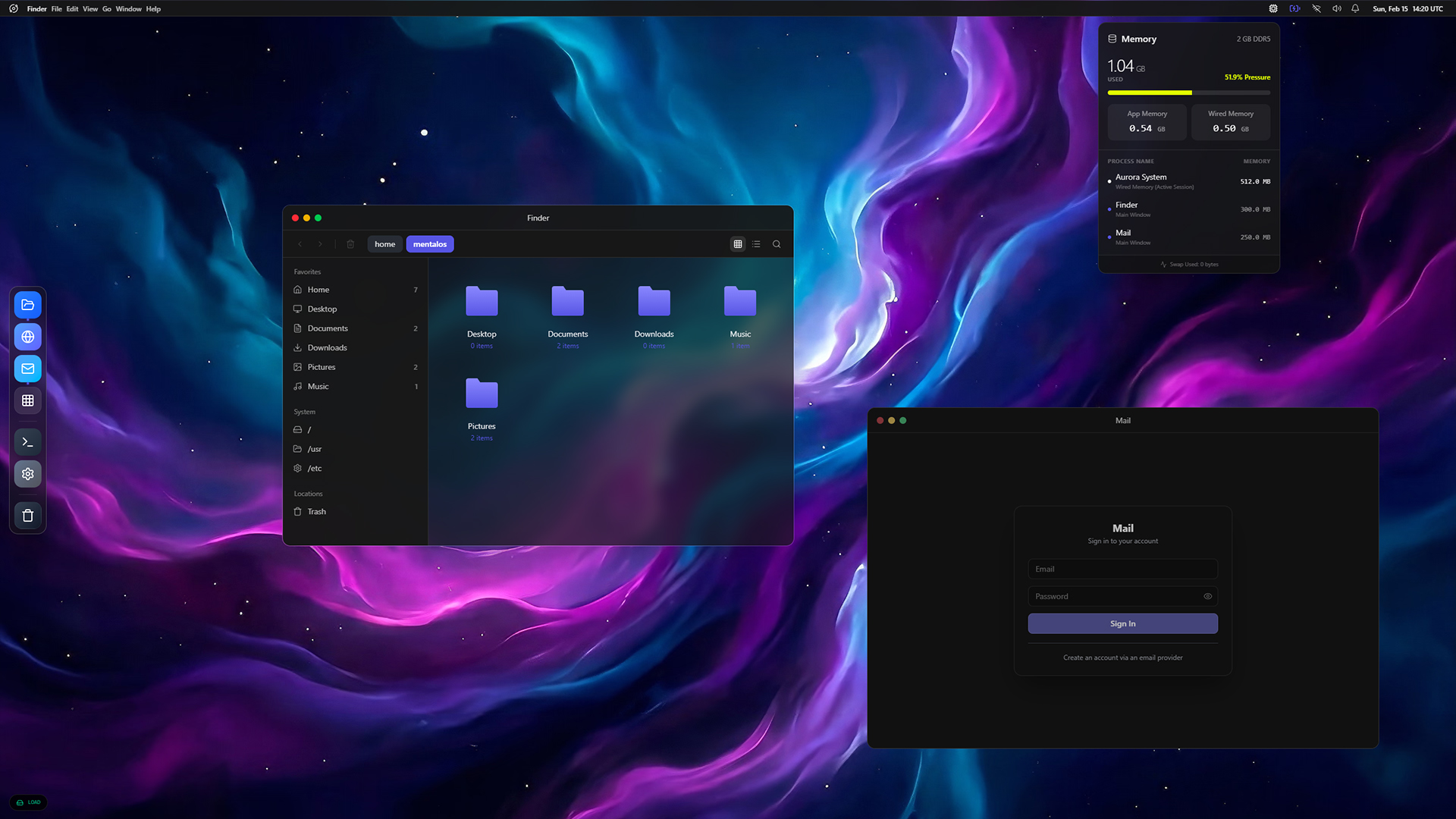
Task: Open the Mail app from the dock
Action: [28, 369]
